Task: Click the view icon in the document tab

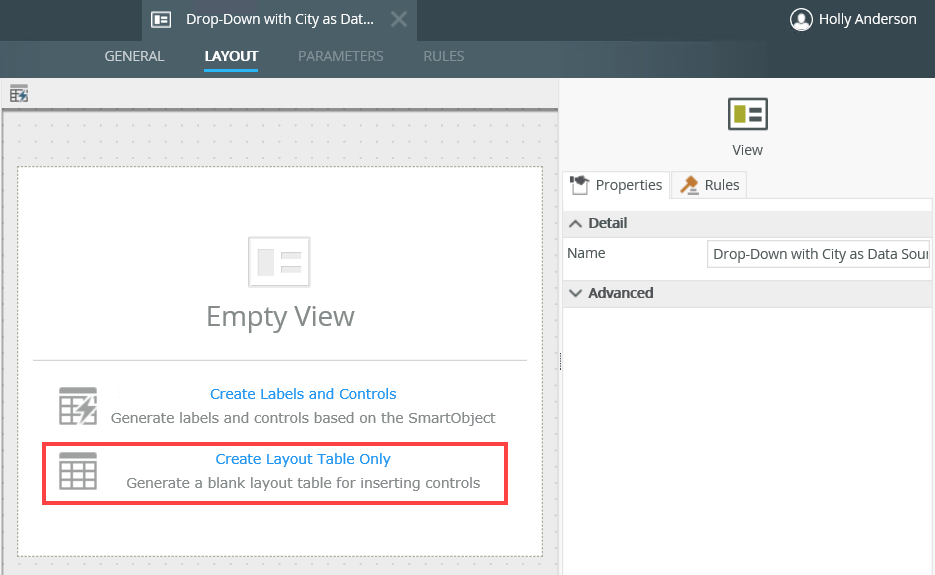Action: [x=161, y=20]
